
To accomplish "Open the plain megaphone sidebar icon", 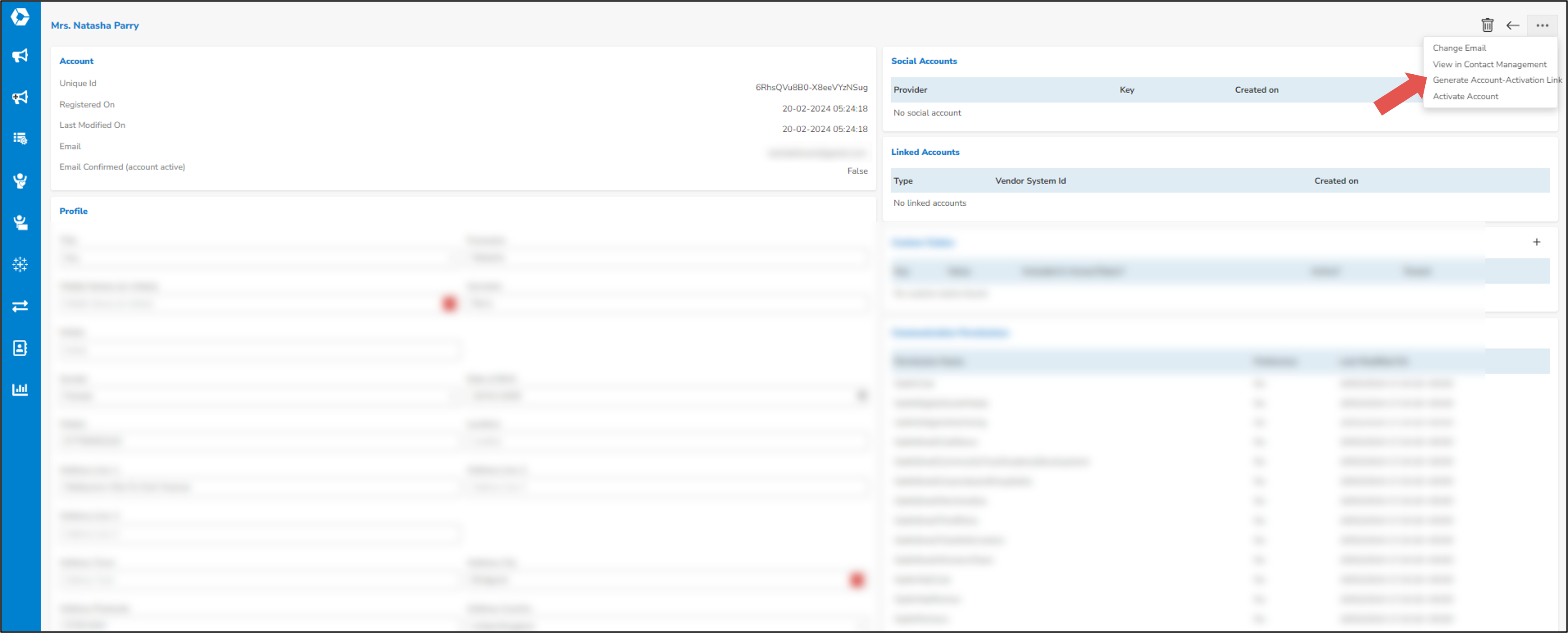I will (20, 56).
